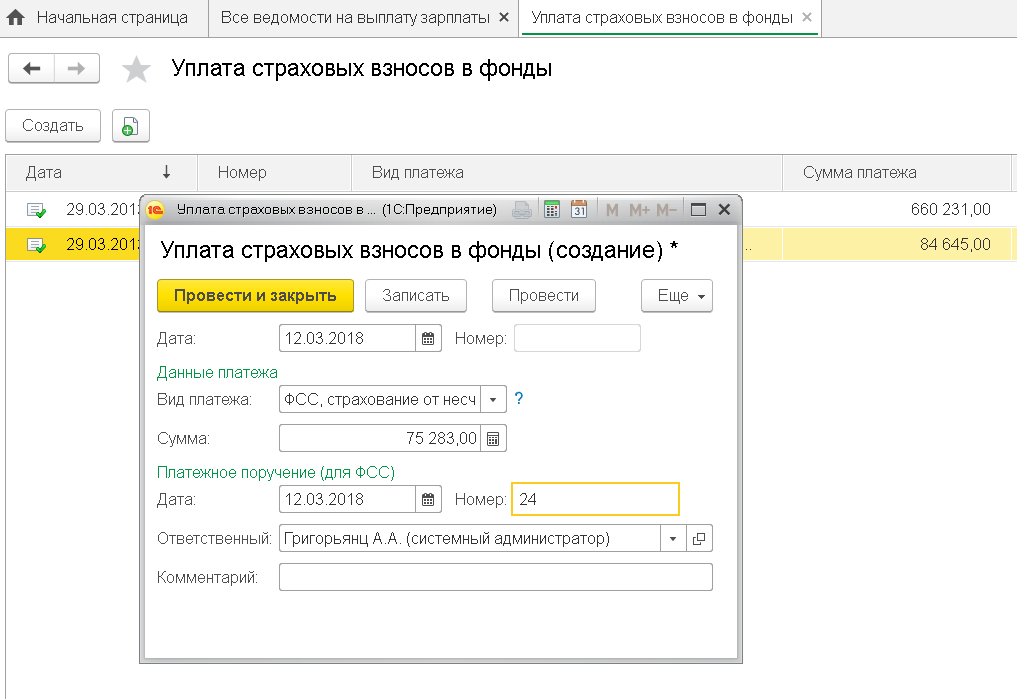Switch to Все ведомости на выплату зарплаты tab
The width and height of the screenshot is (1017, 699).
(x=355, y=18)
